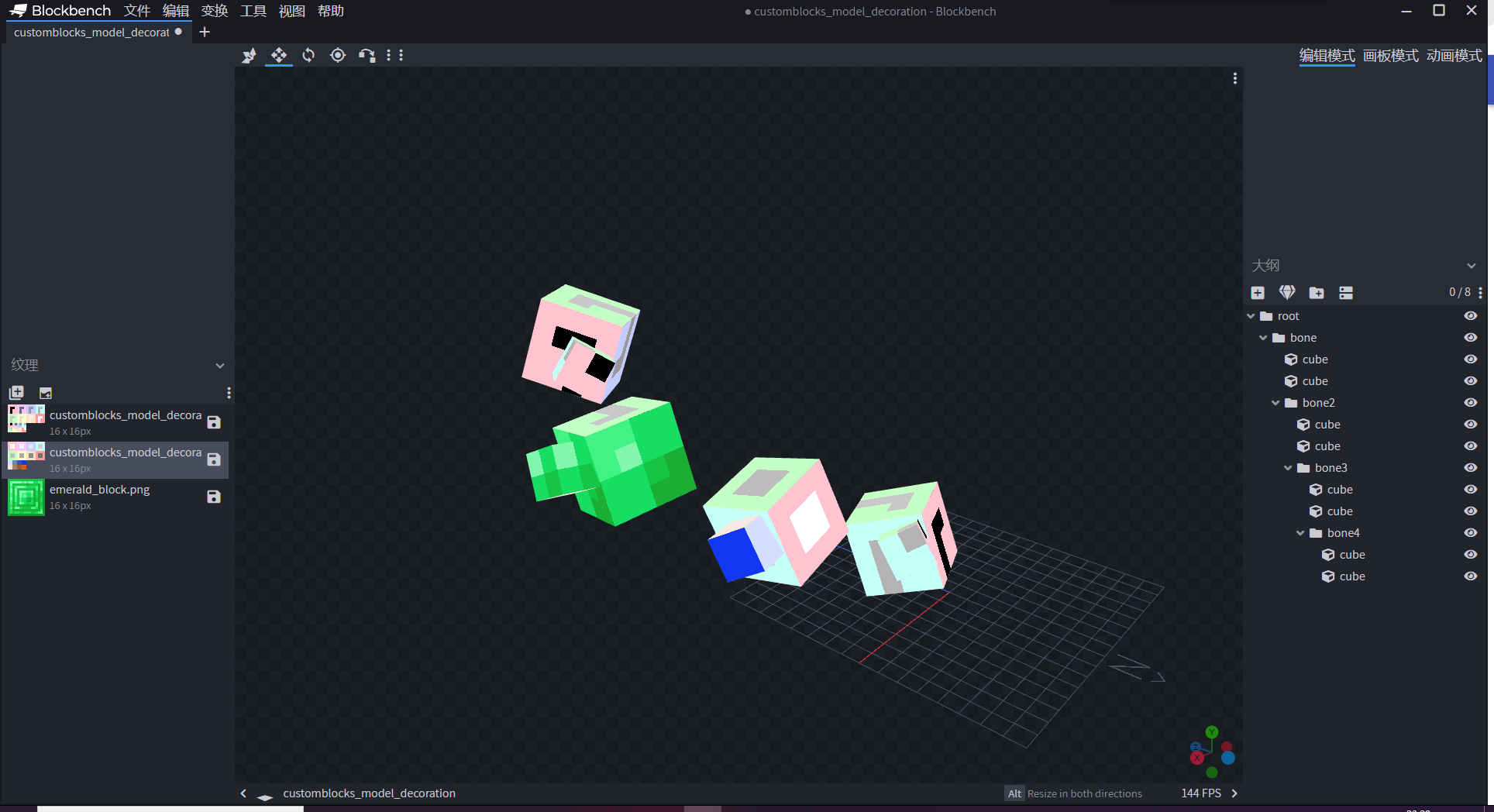Collapse the bone3 group
This screenshot has width=1494, height=812.
tap(1288, 468)
